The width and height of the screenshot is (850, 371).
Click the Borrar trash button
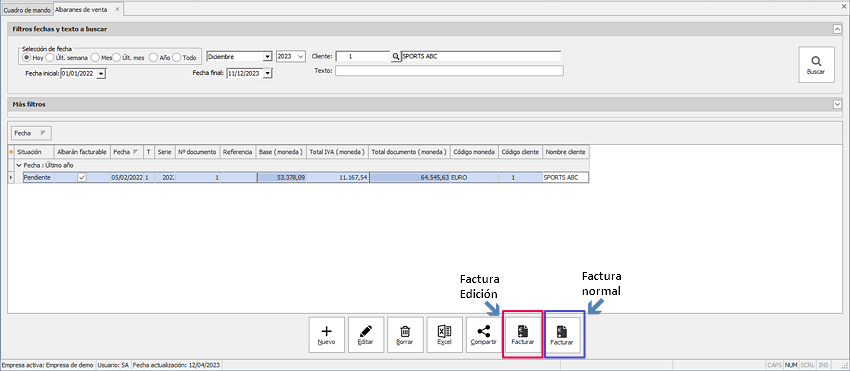tap(405, 335)
